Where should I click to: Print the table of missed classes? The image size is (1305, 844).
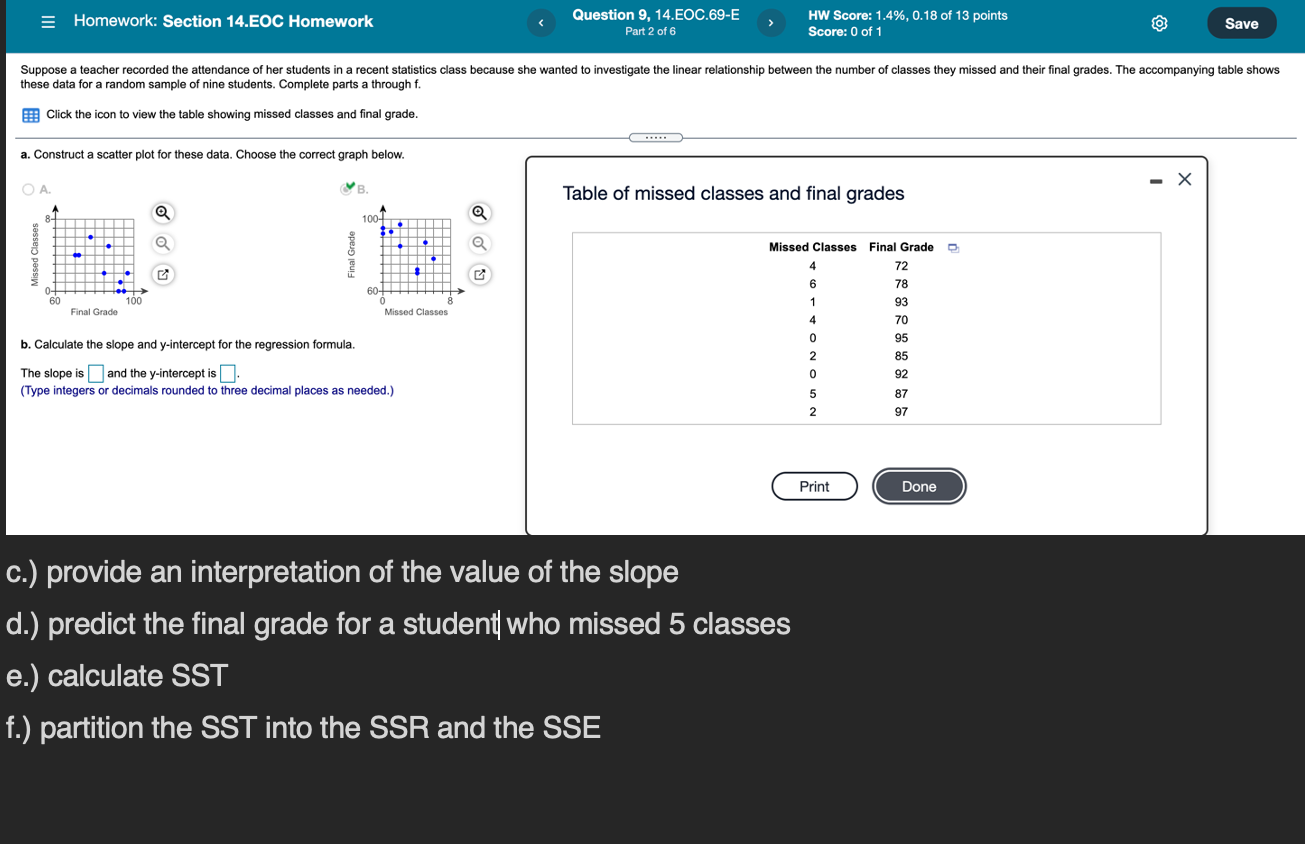pyautogui.click(x=814, y=486)
